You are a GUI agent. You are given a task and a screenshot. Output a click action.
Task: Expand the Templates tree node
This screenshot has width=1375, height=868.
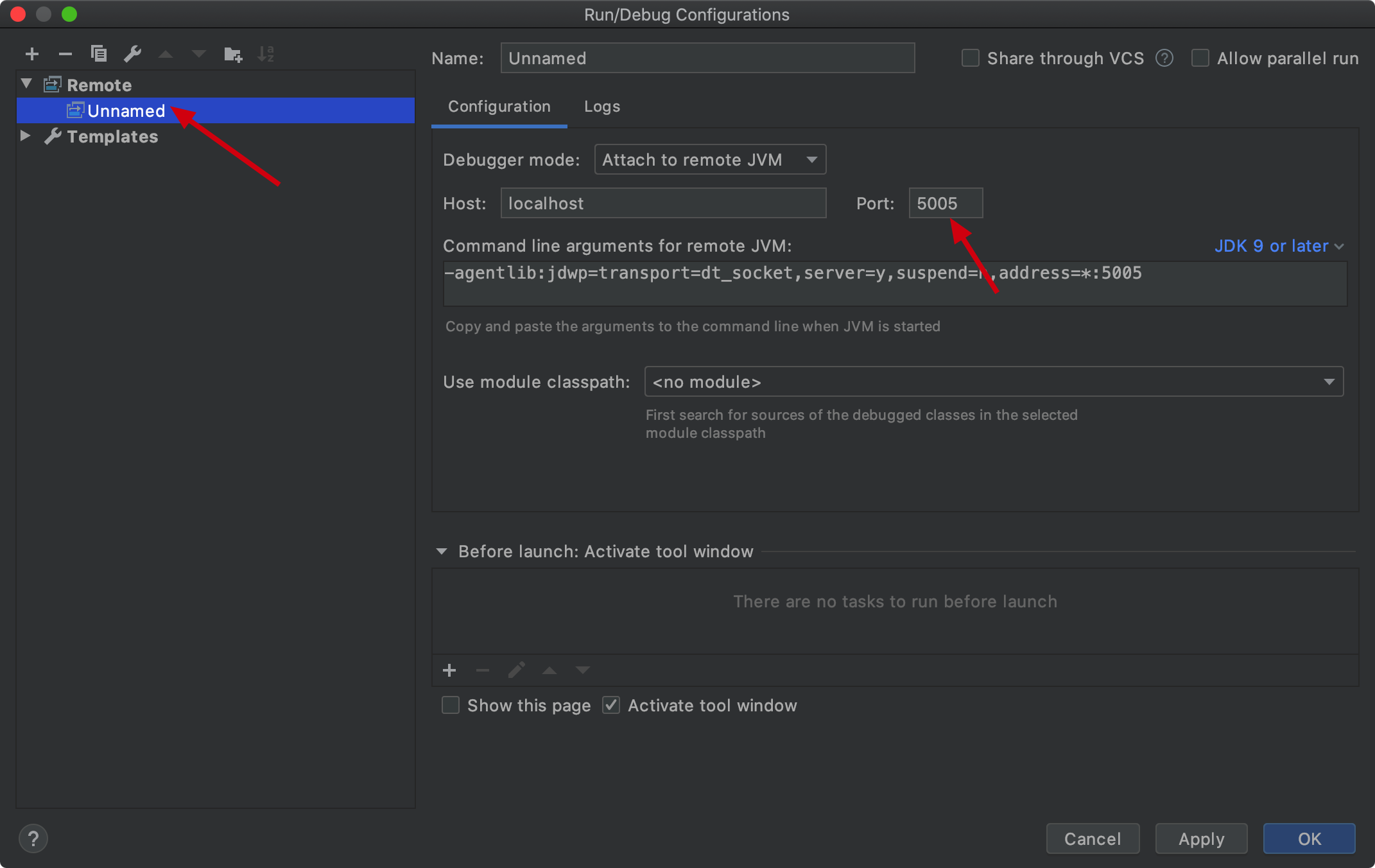coord(26,136)
